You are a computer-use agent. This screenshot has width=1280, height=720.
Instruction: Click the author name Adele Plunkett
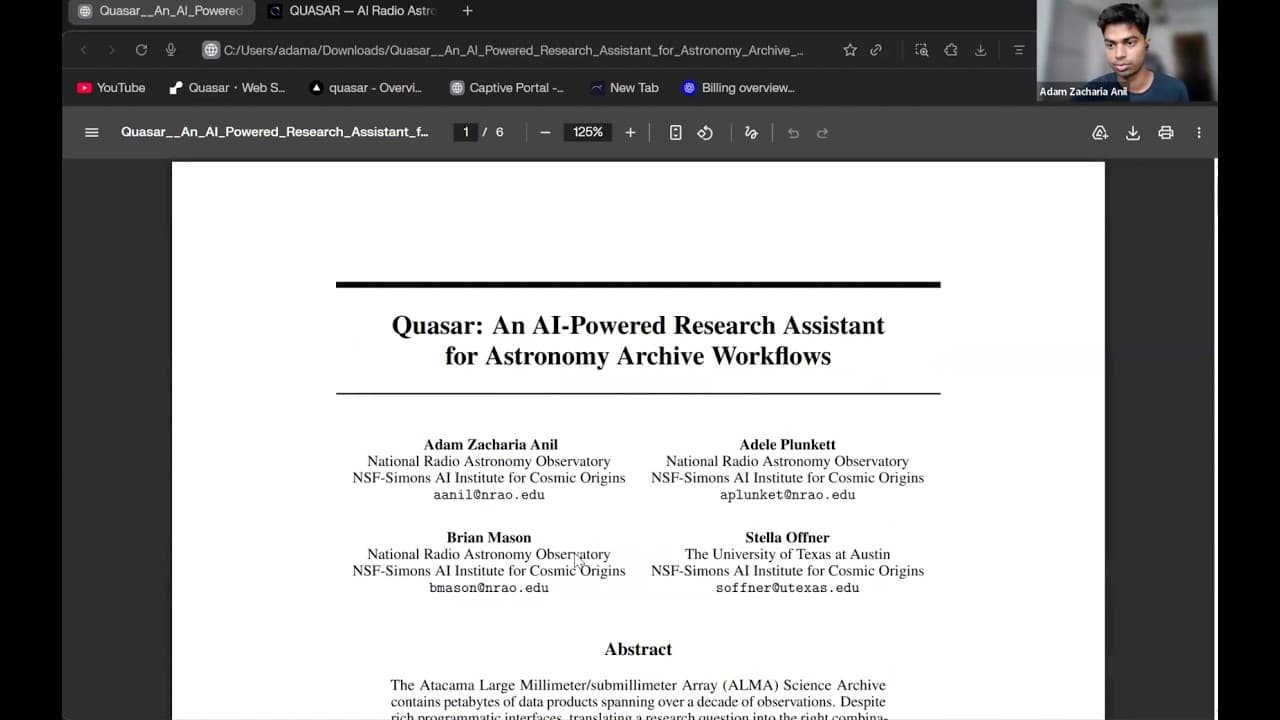click(x=787, y=445)
